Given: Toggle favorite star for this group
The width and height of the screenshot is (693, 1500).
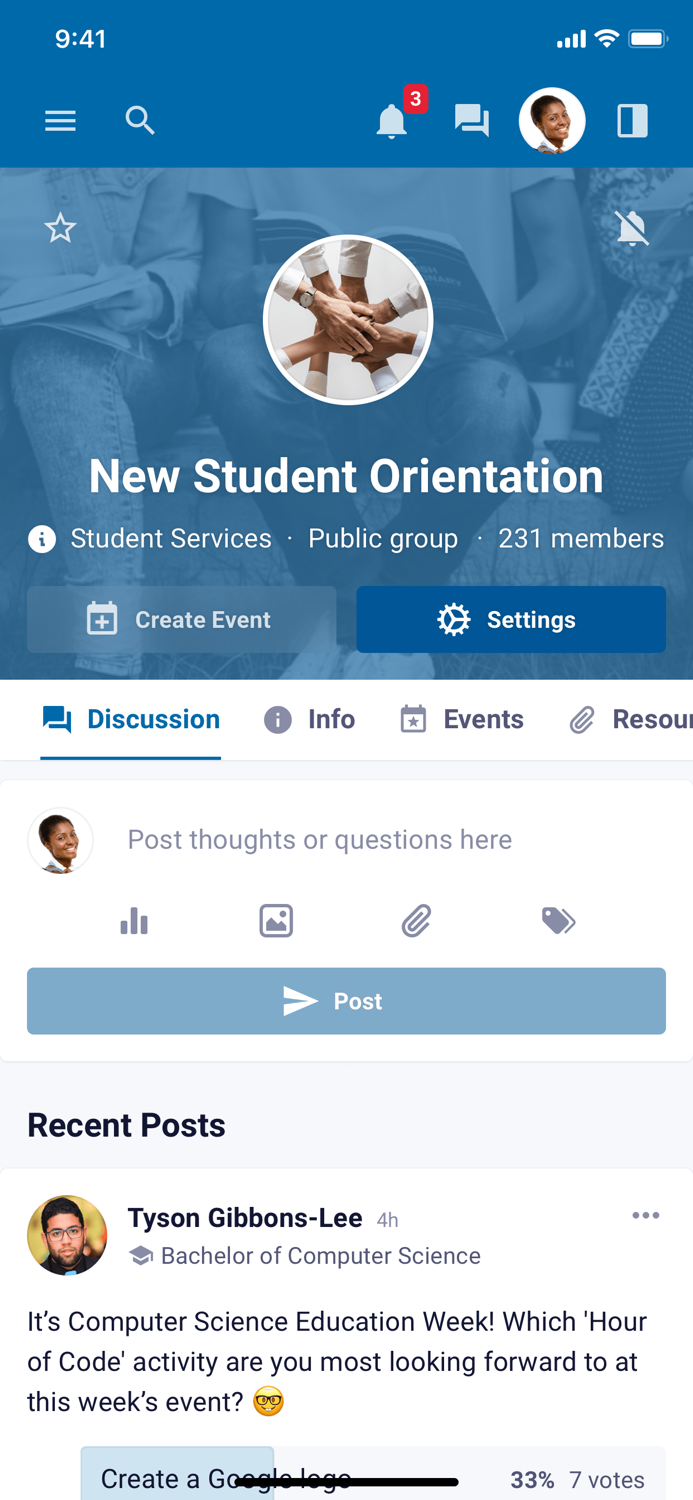Looking at the screenshot, I should pyautogui.click(x=60, y=229).
